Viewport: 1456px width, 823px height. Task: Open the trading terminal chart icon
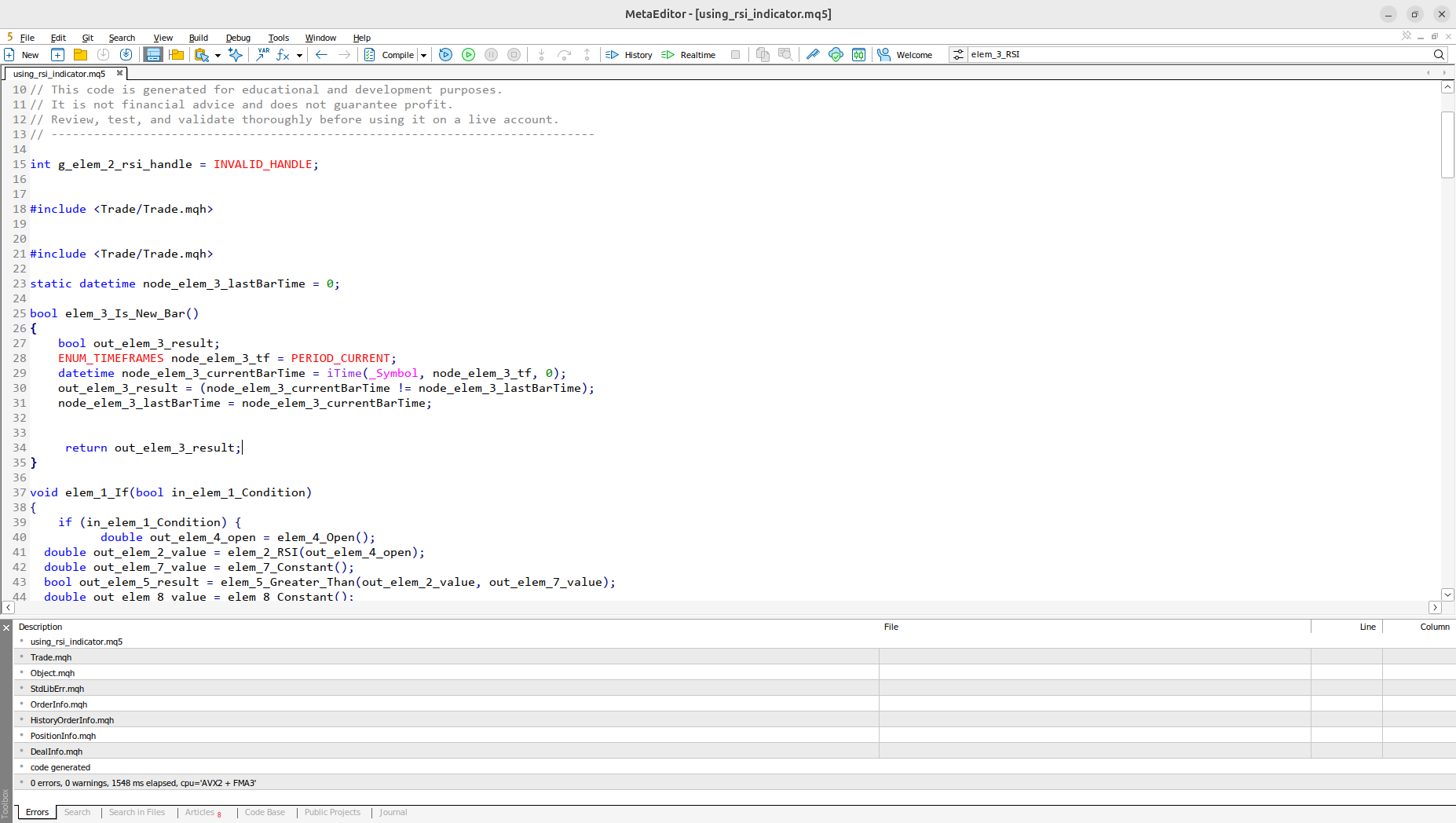[858, 54]
